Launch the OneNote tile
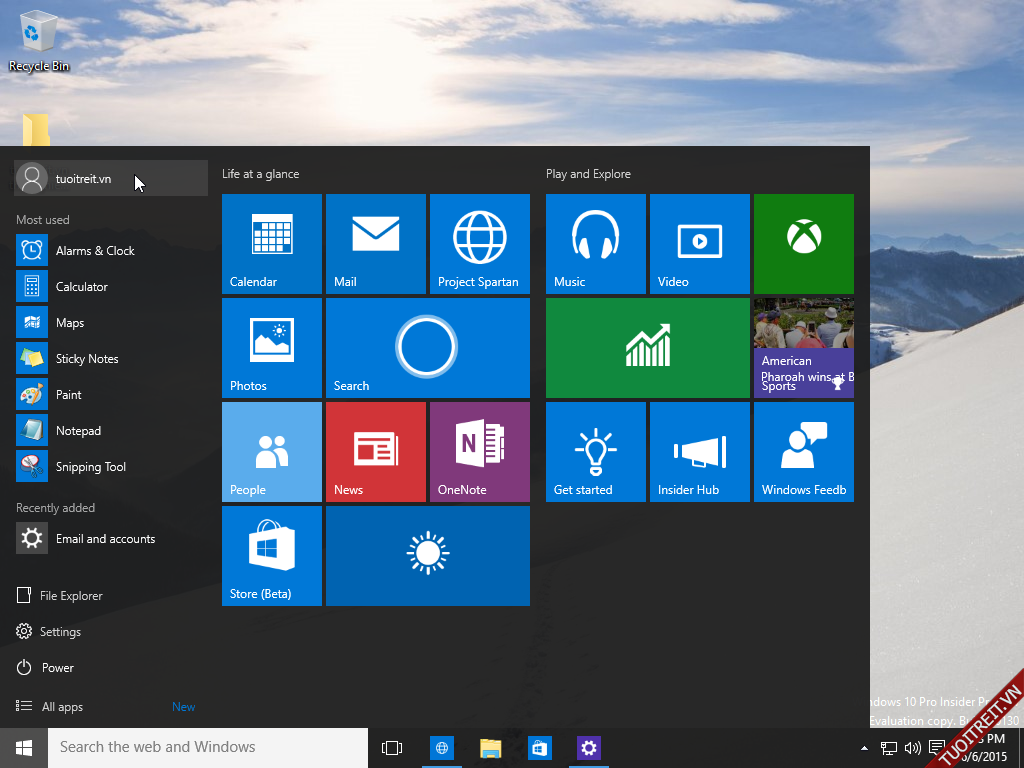The image size is (1024, 768). [479, 451]
